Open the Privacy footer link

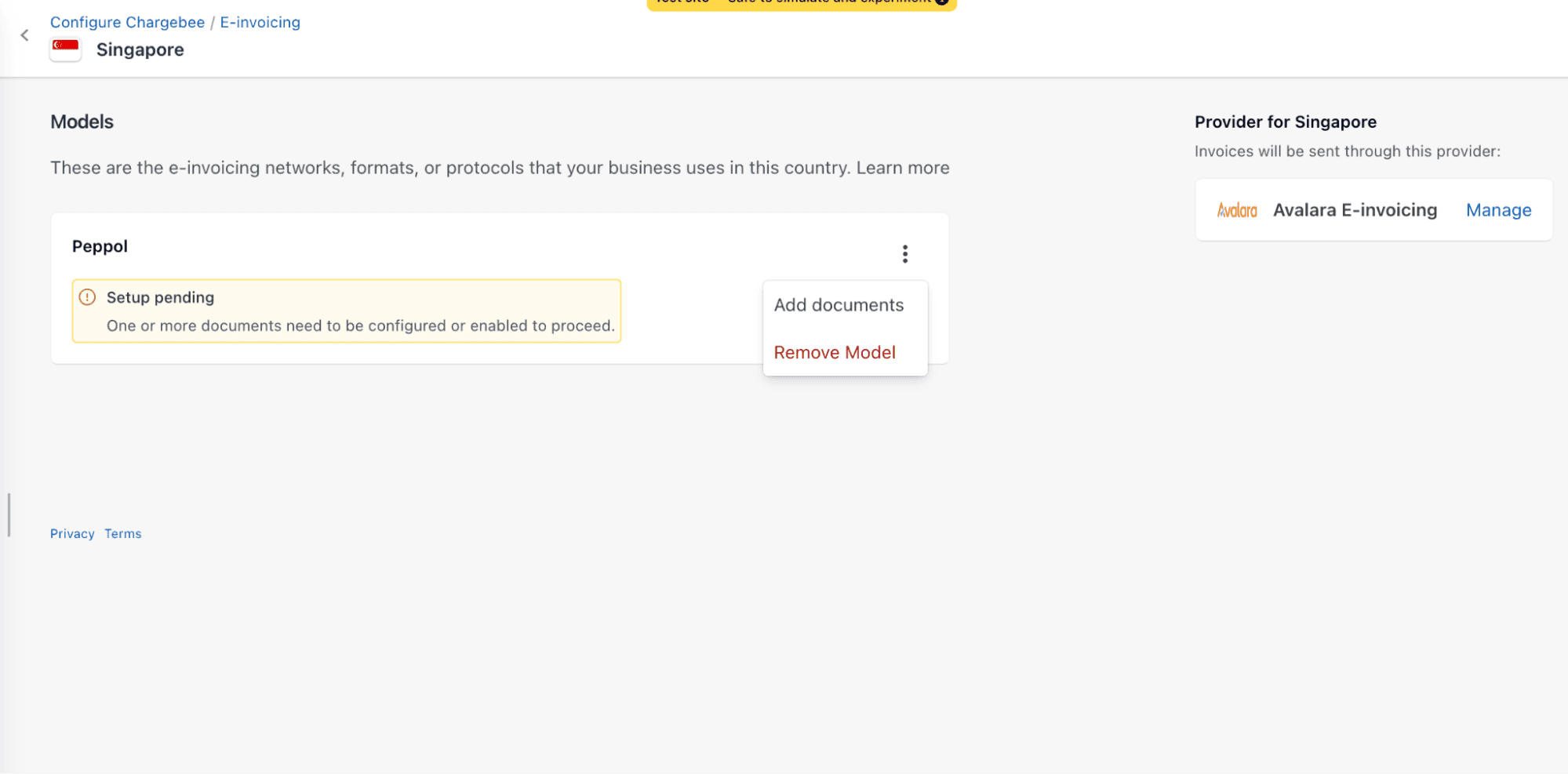point(72,533)
